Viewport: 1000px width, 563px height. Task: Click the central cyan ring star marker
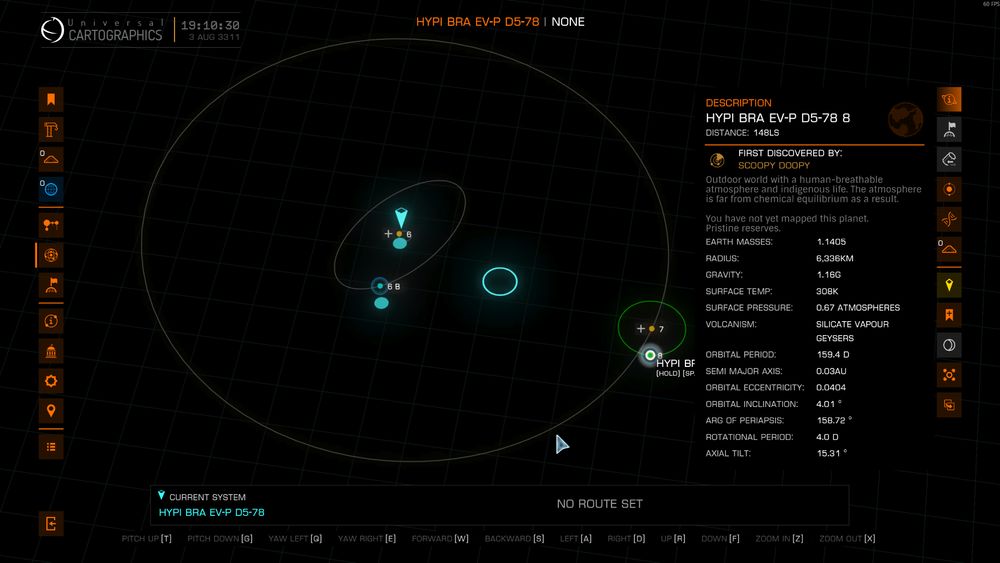pos(500,281)
